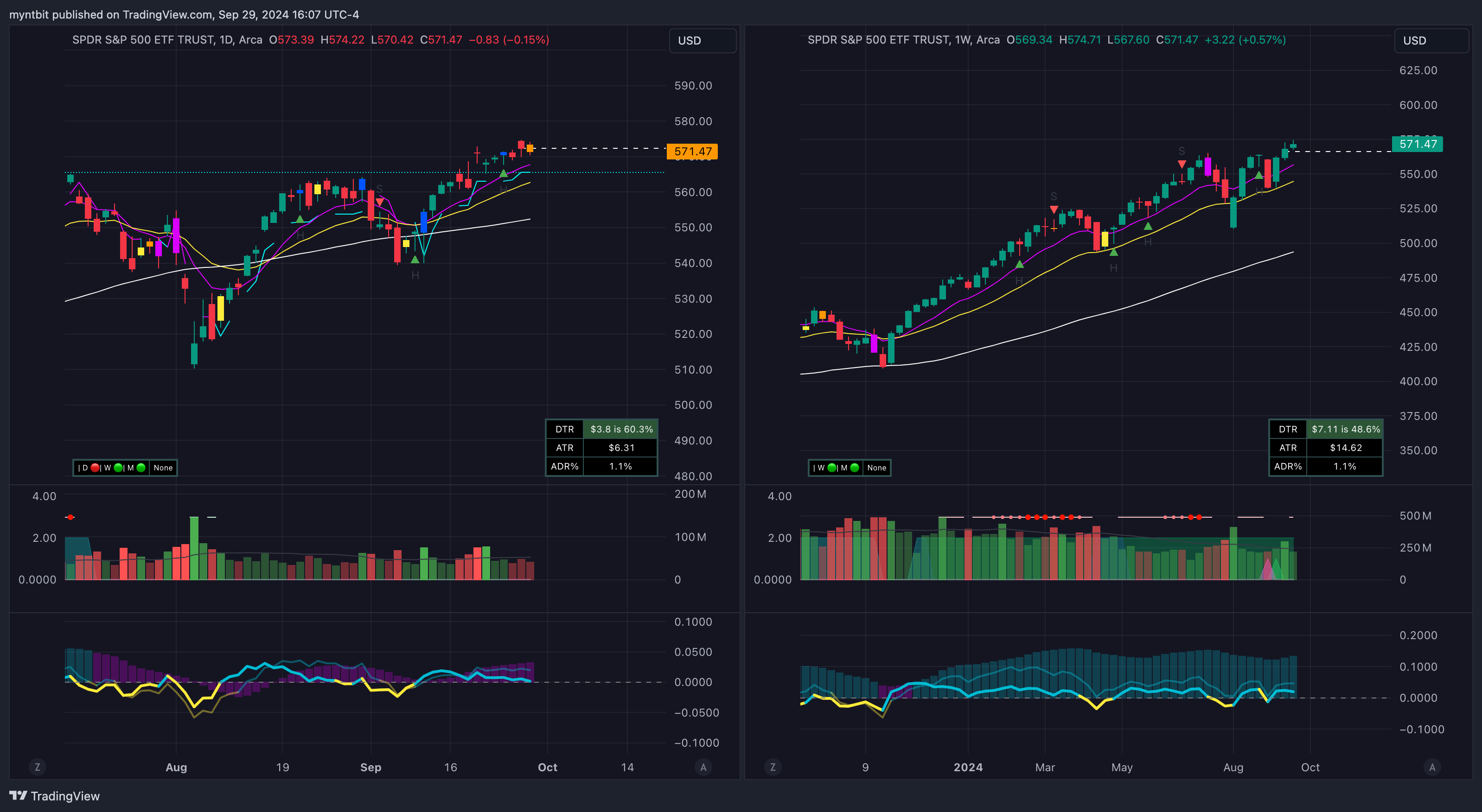The height and width of the screenshot is (812, 1482).
Task: Click the Aug label on the daily time axis
Action: pos(176,767)
